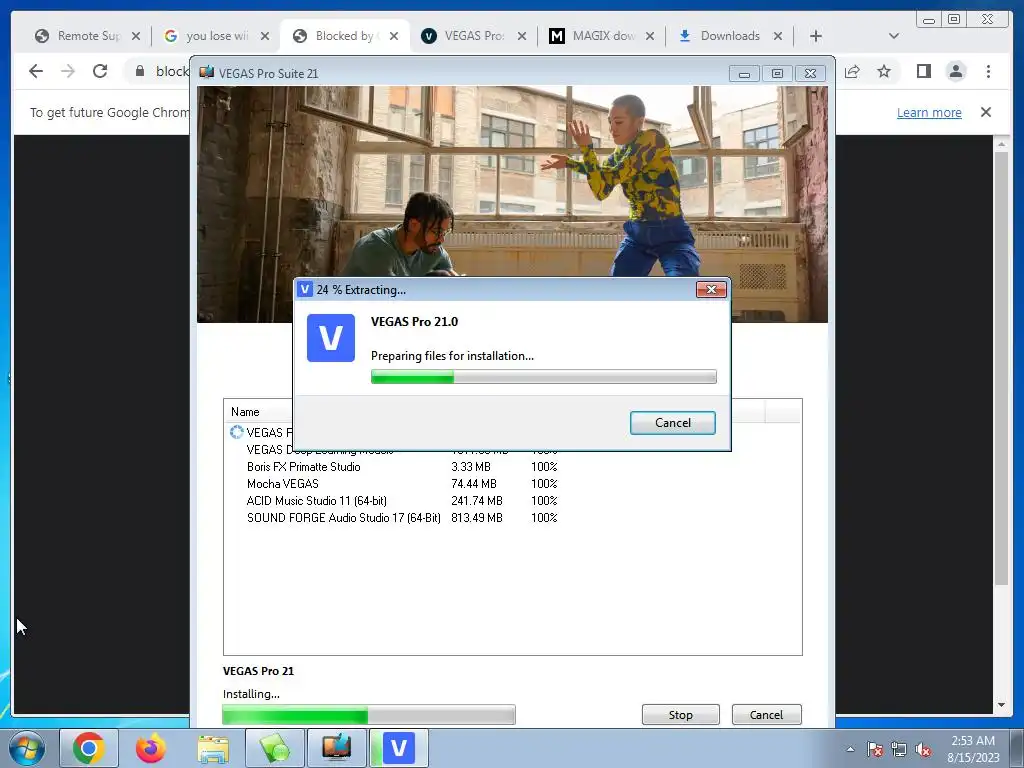The image size is (1024, 768).
Task: Show hidden system tray icons
Action: coord(850,749)
